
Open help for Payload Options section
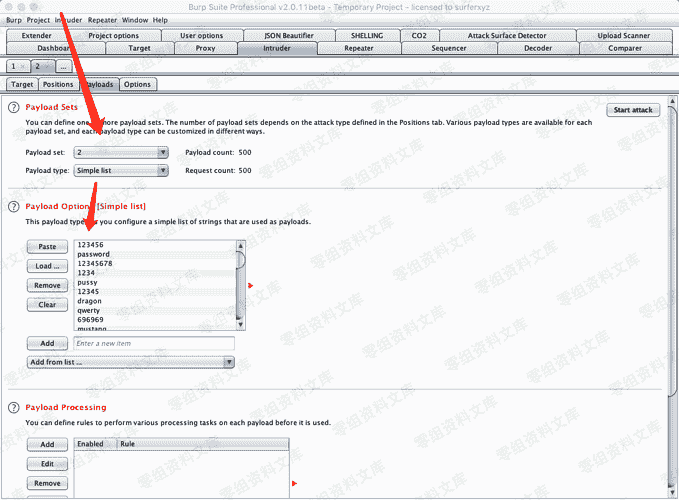(x=14, y=206)
